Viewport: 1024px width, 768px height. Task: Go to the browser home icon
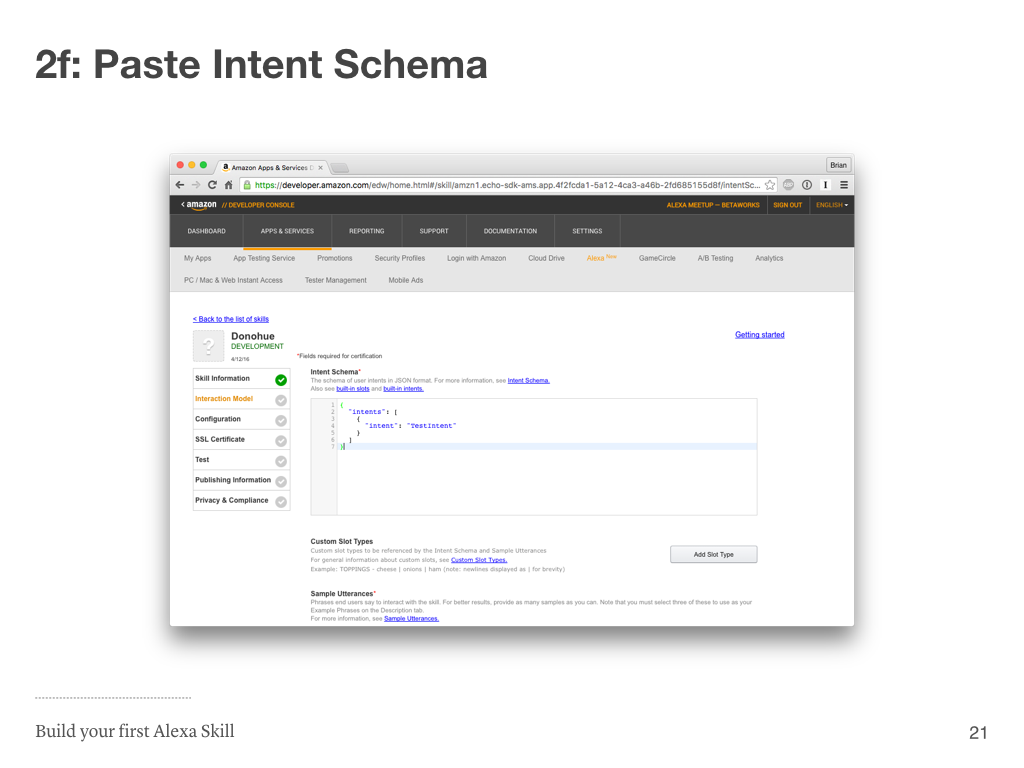[x=228, y=185]
